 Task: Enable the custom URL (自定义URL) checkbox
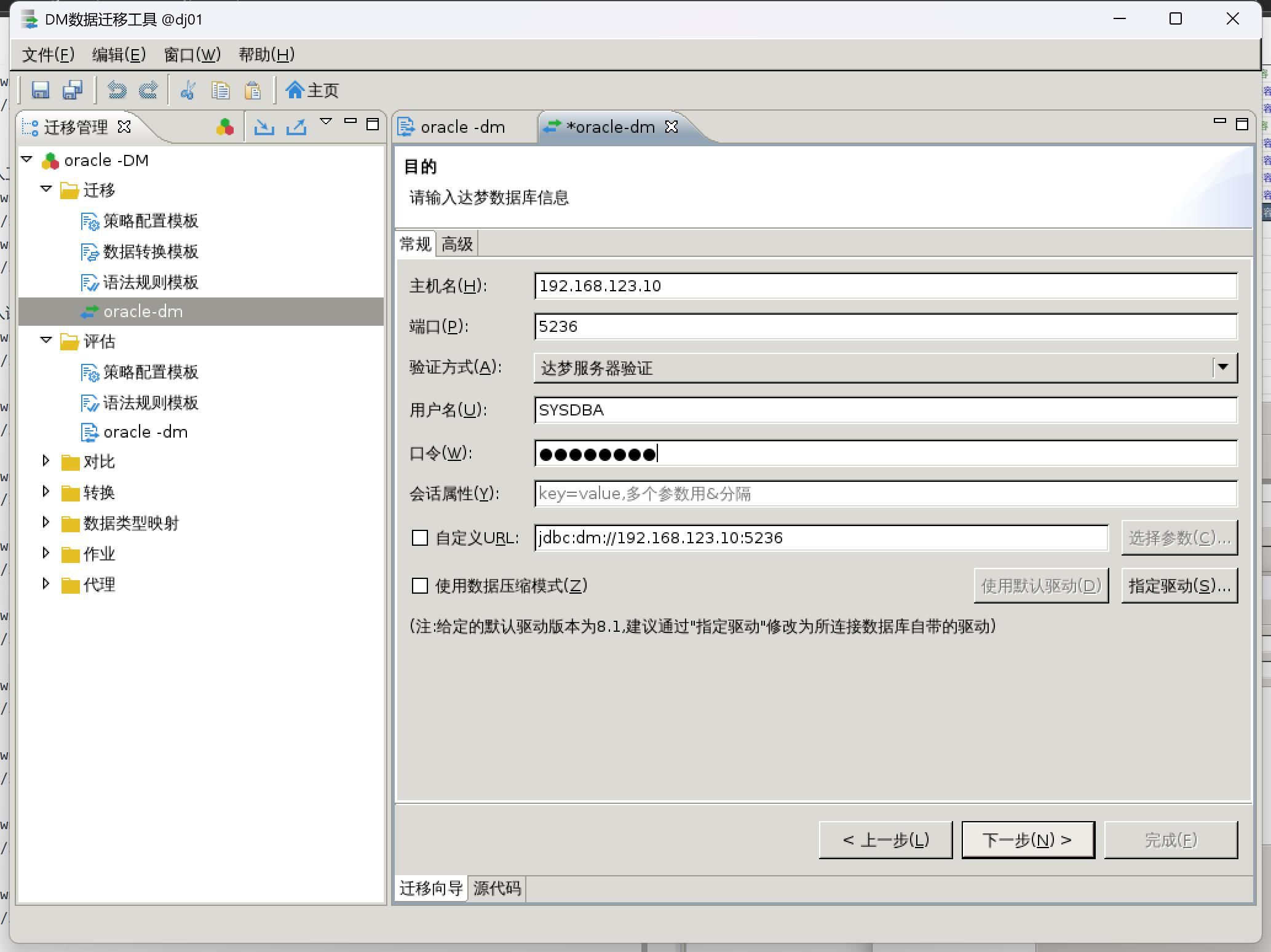[420, 538]
